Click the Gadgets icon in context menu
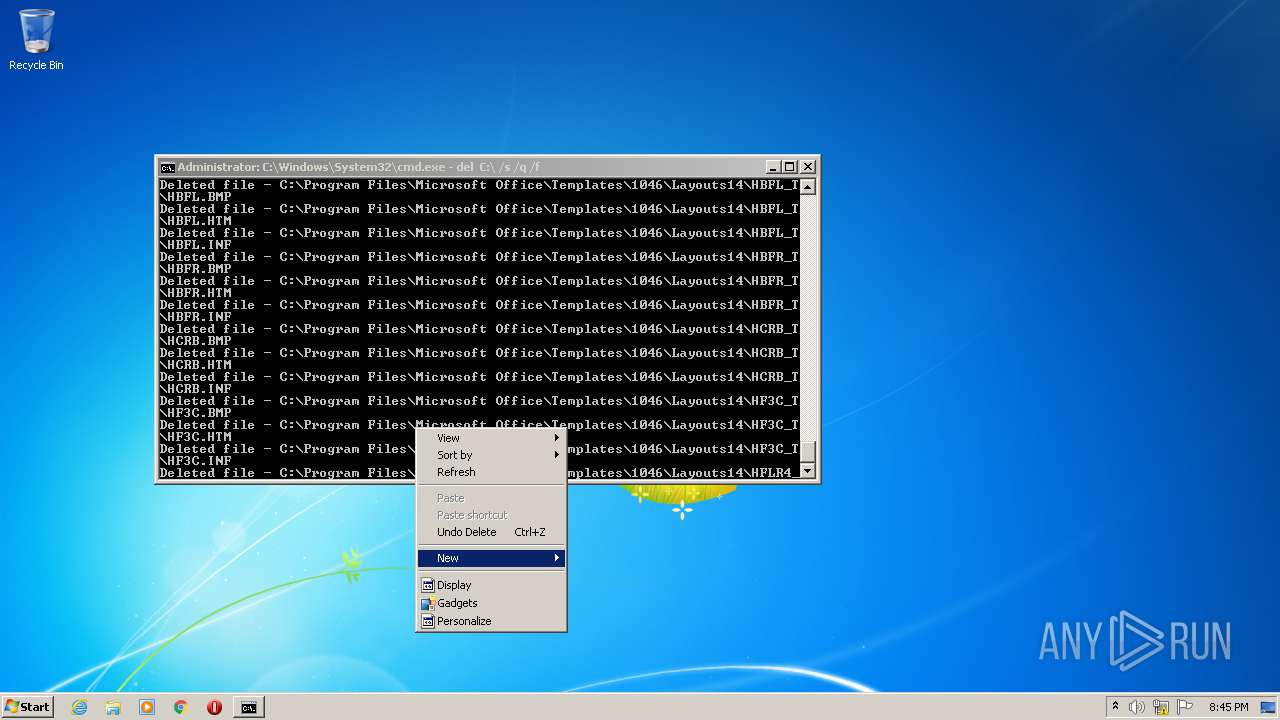Image resolution: width=1280 pixels, height=720 pixels. tap(428, 603)
